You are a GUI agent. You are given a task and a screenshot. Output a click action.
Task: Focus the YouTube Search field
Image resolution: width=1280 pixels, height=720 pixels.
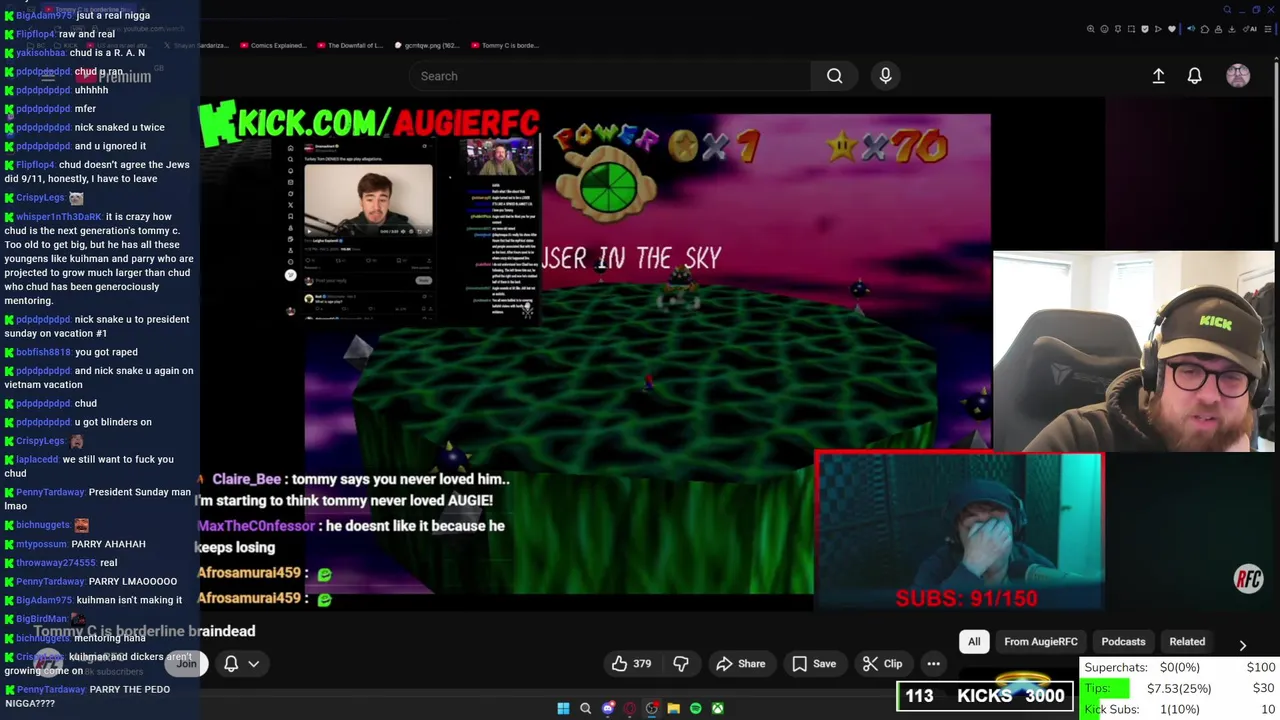click(610, 76)
